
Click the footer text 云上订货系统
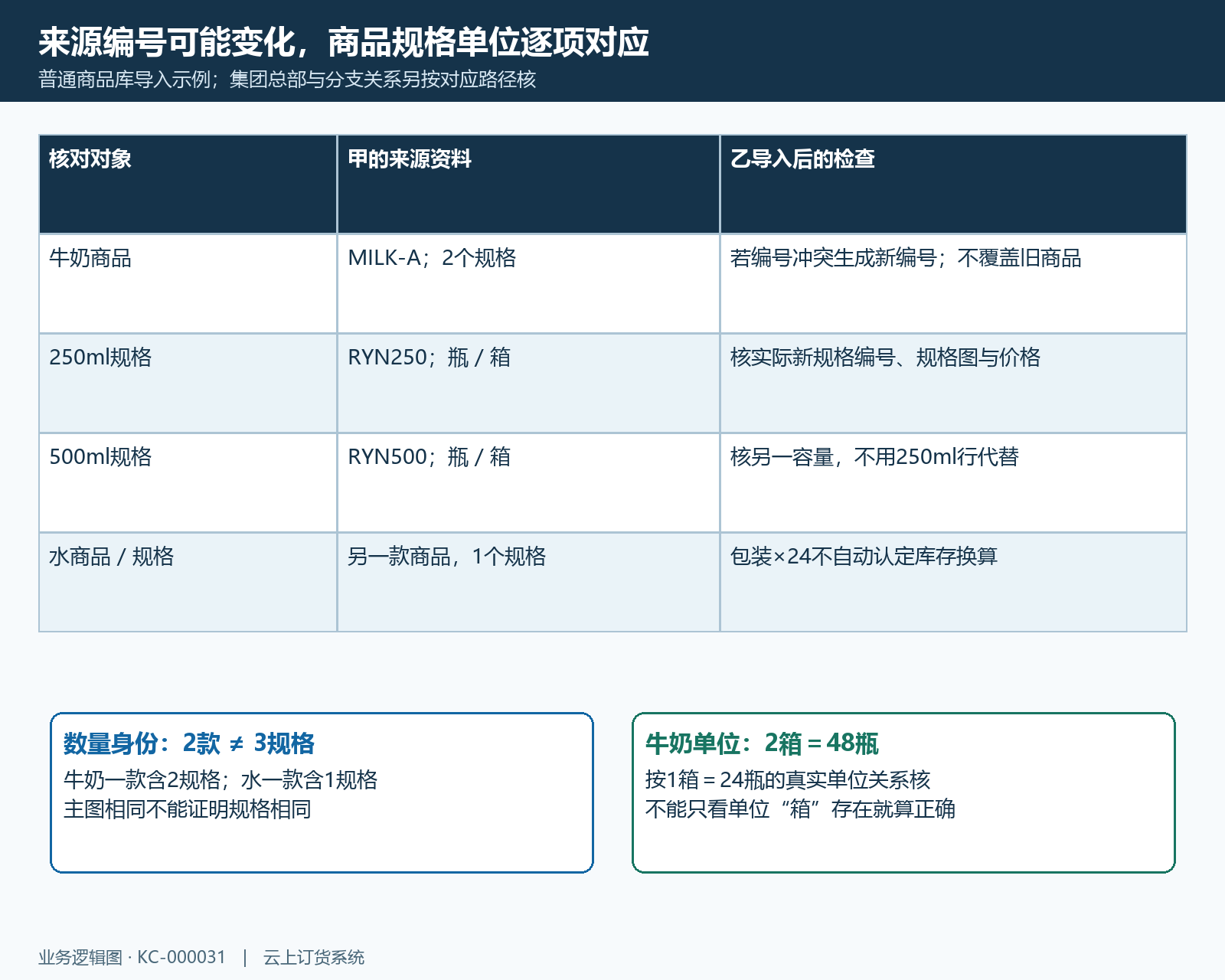click(x=314, y=958)
